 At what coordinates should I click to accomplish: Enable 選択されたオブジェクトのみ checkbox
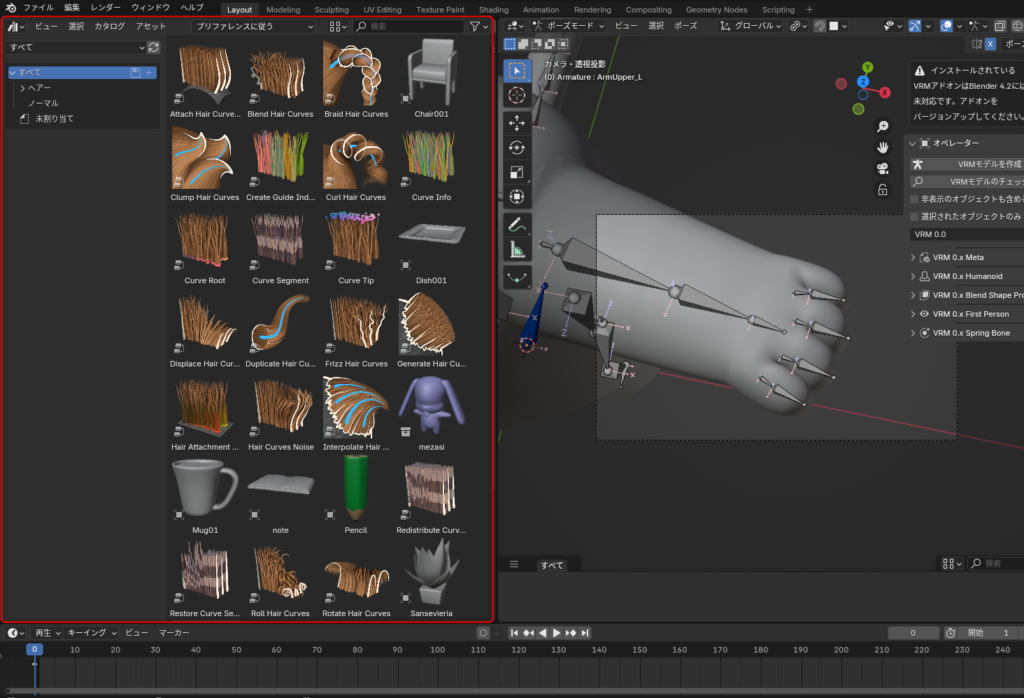pos(914,216)
